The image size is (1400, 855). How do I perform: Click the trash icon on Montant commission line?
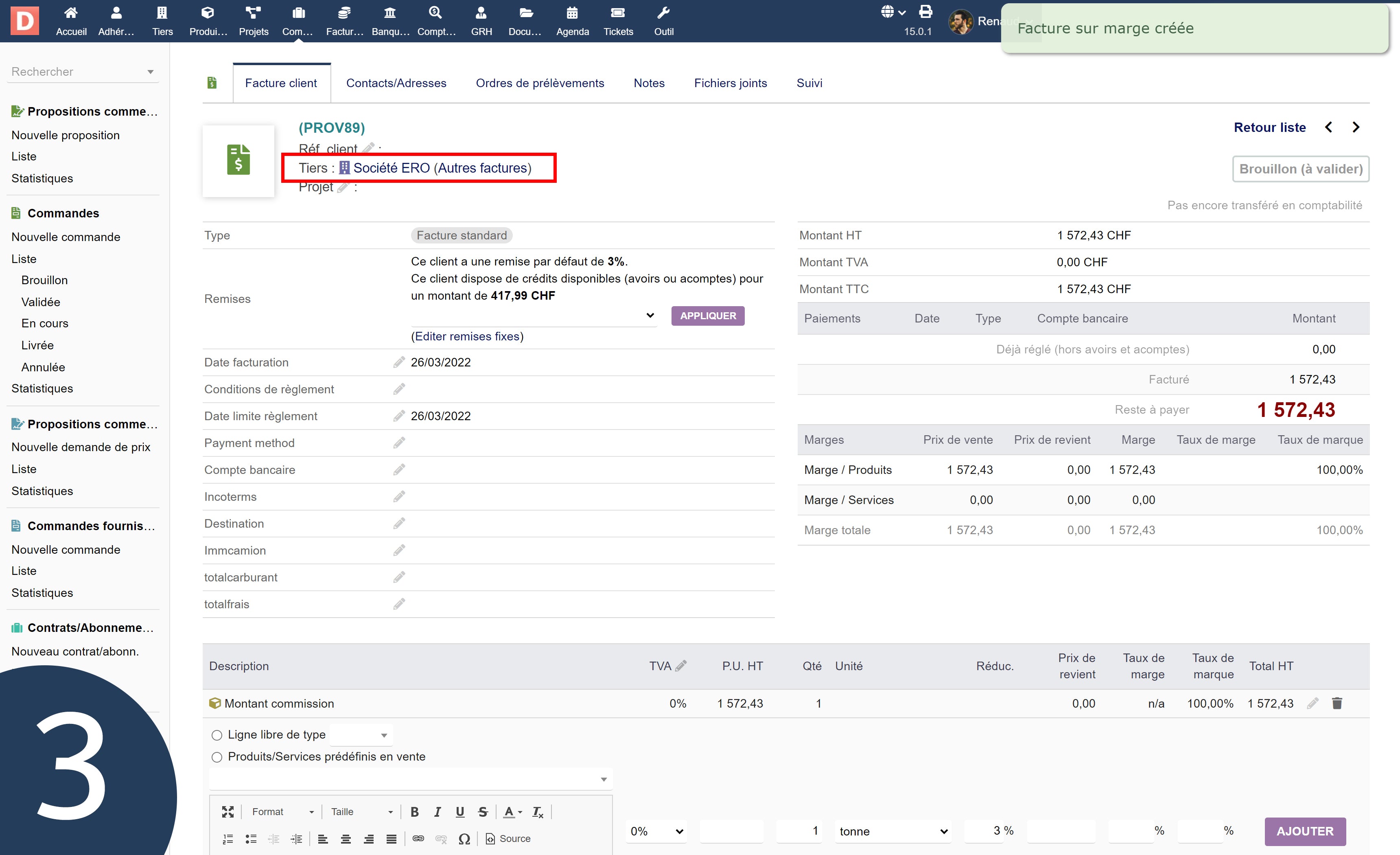(1337, 703)
